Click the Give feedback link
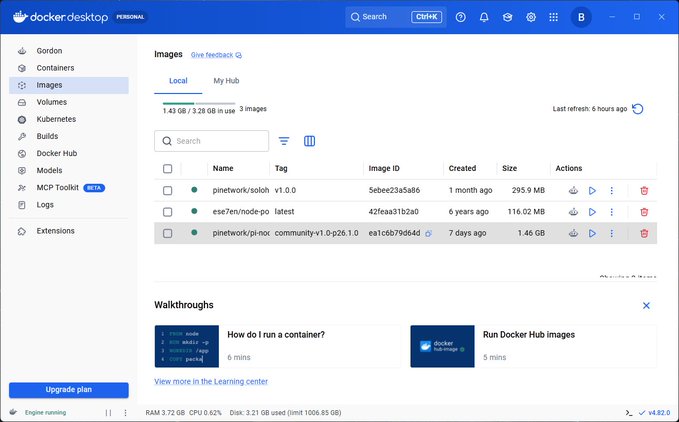 tap(216, 55)
